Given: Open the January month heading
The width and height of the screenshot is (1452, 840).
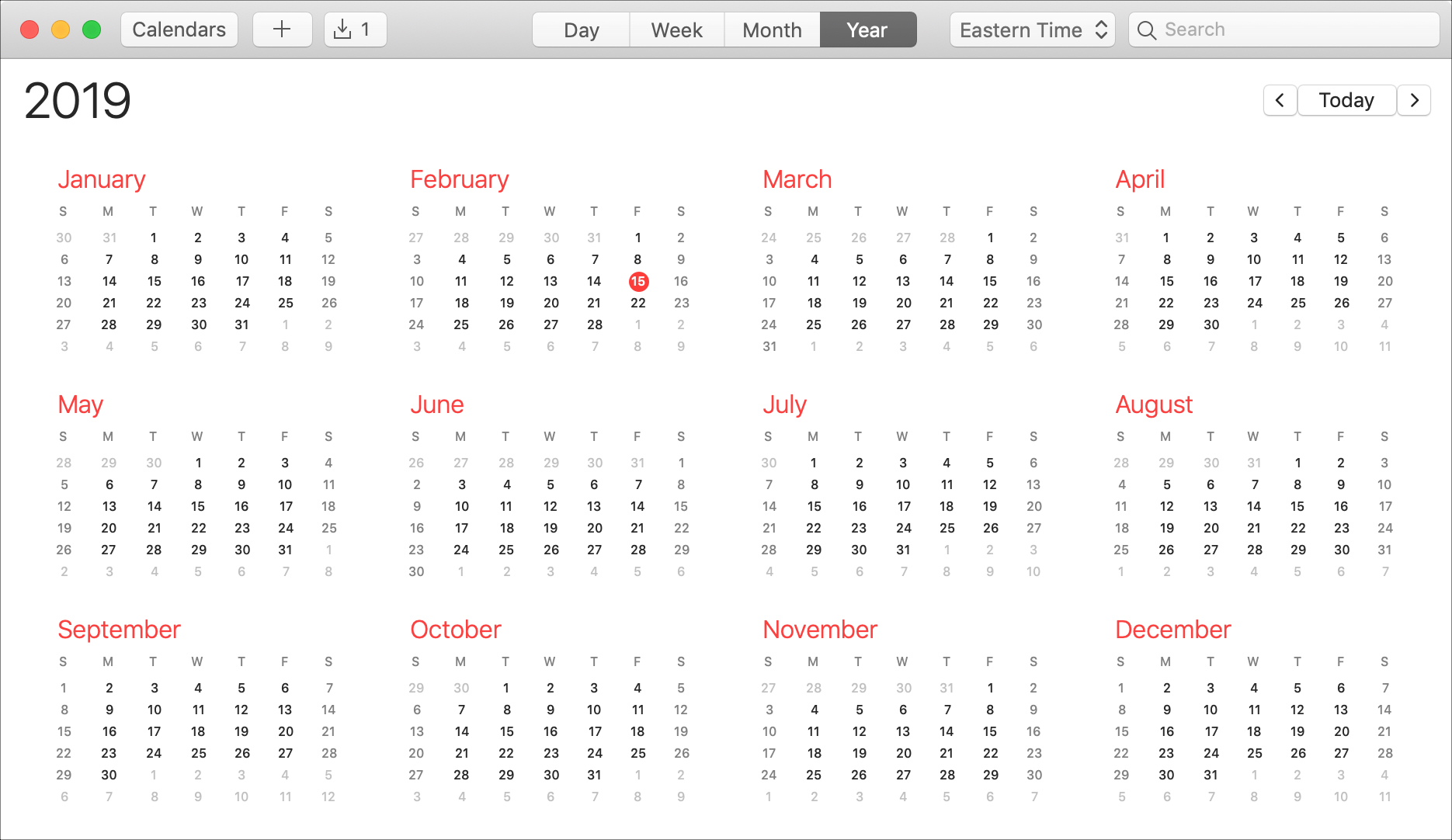Looking at the screenshot, I should 102,179.
